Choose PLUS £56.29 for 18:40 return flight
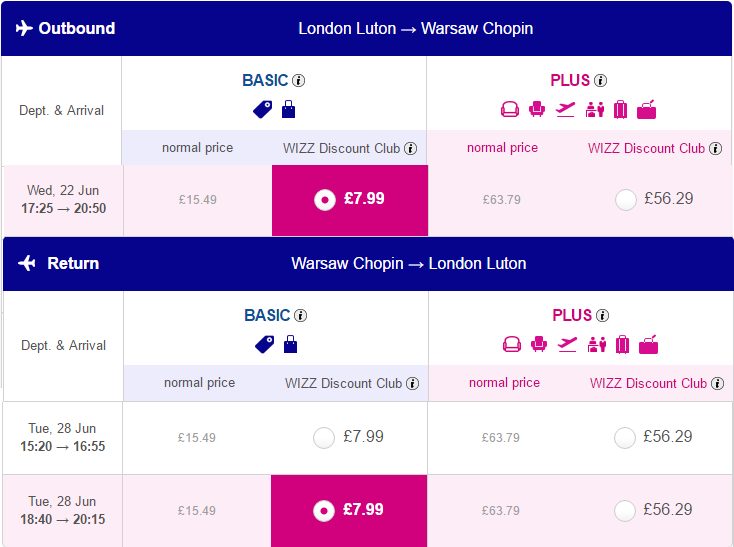This screenshot has width=734, height=547. [x=625, y=511]
